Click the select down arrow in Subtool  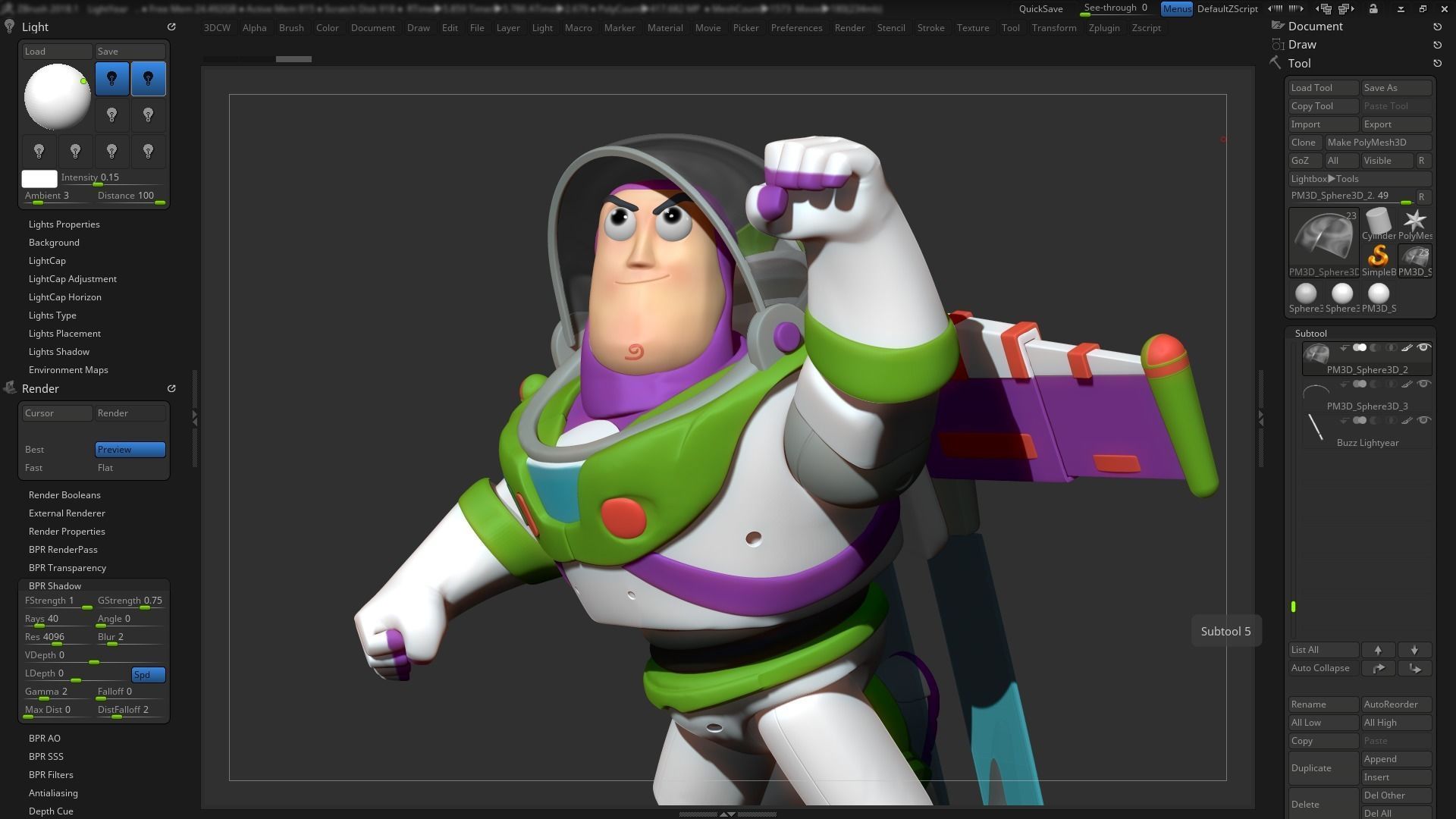coord(1414,650)
